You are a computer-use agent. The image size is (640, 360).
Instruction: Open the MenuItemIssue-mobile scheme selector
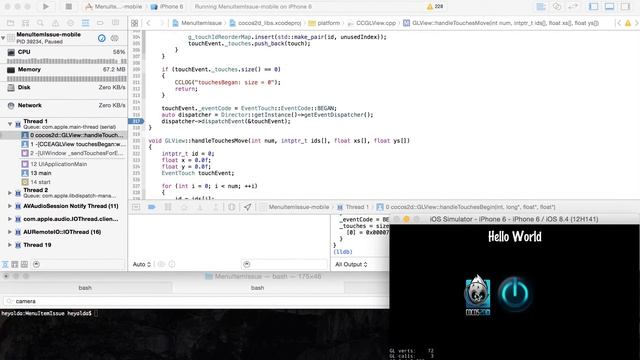(x=113, y=7)
